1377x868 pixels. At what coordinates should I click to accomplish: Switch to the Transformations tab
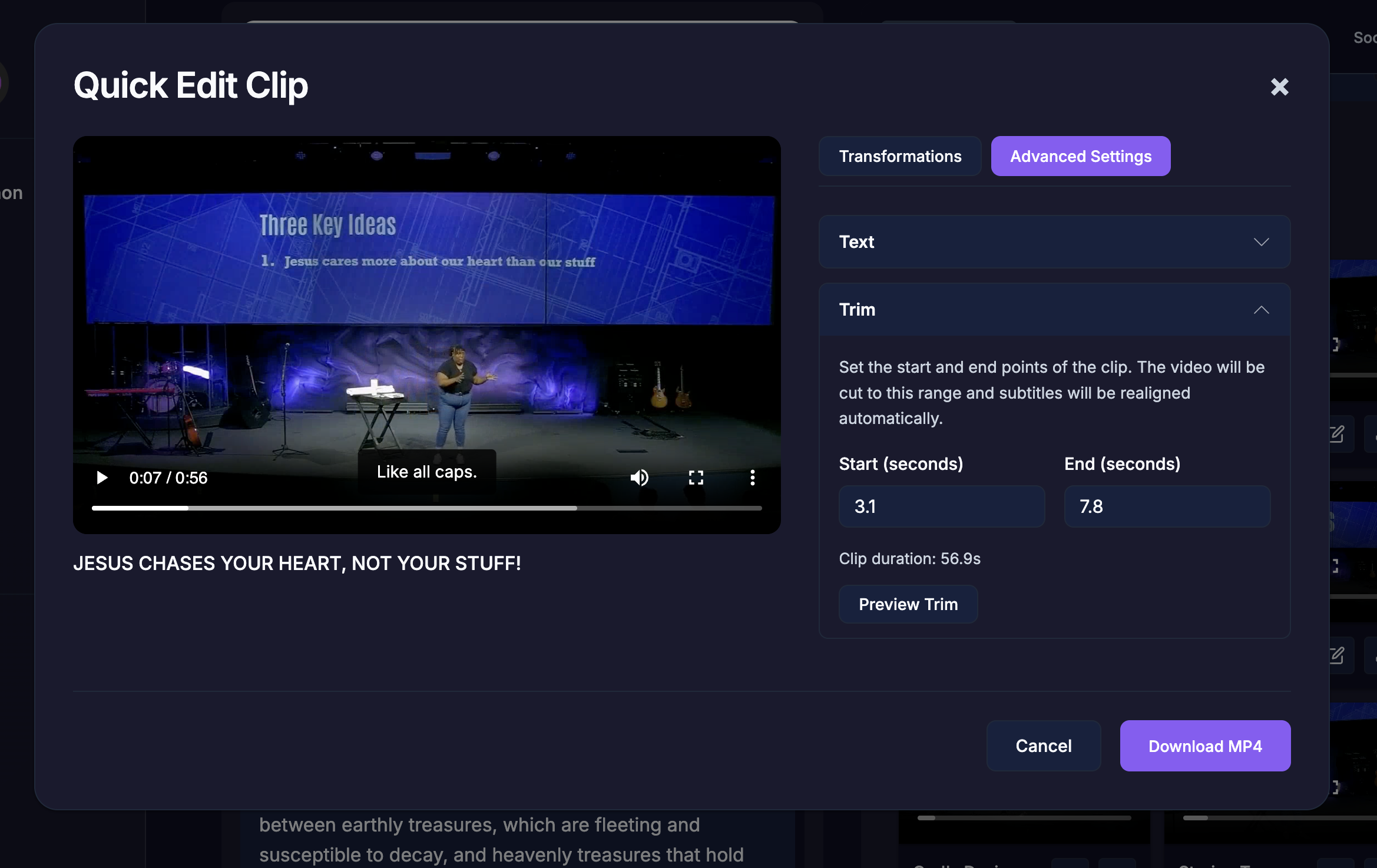click(x=899, y=156)
